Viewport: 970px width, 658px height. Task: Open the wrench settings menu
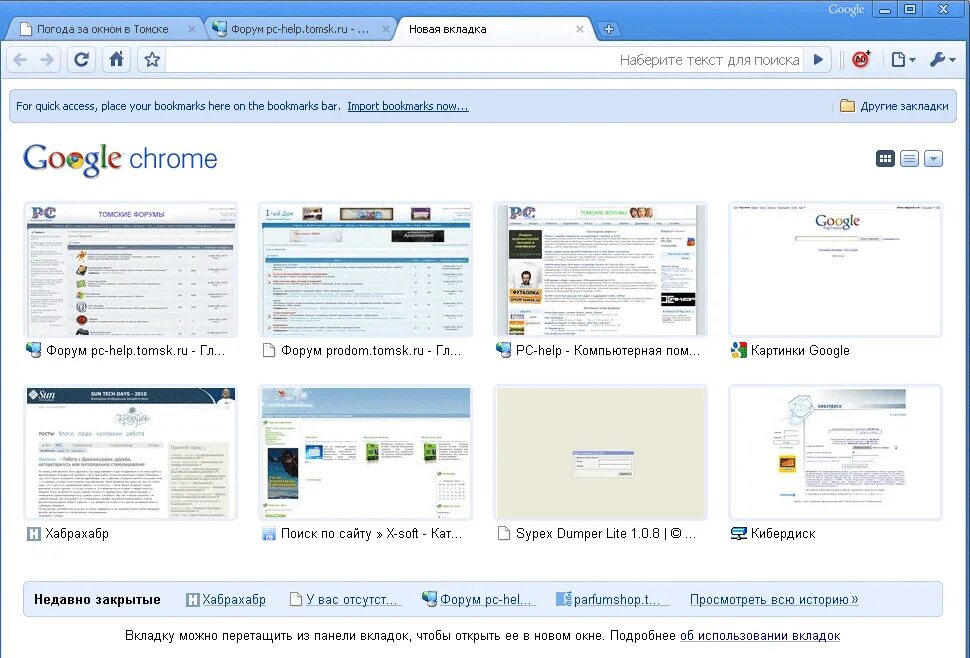click(x=942, y=60)
